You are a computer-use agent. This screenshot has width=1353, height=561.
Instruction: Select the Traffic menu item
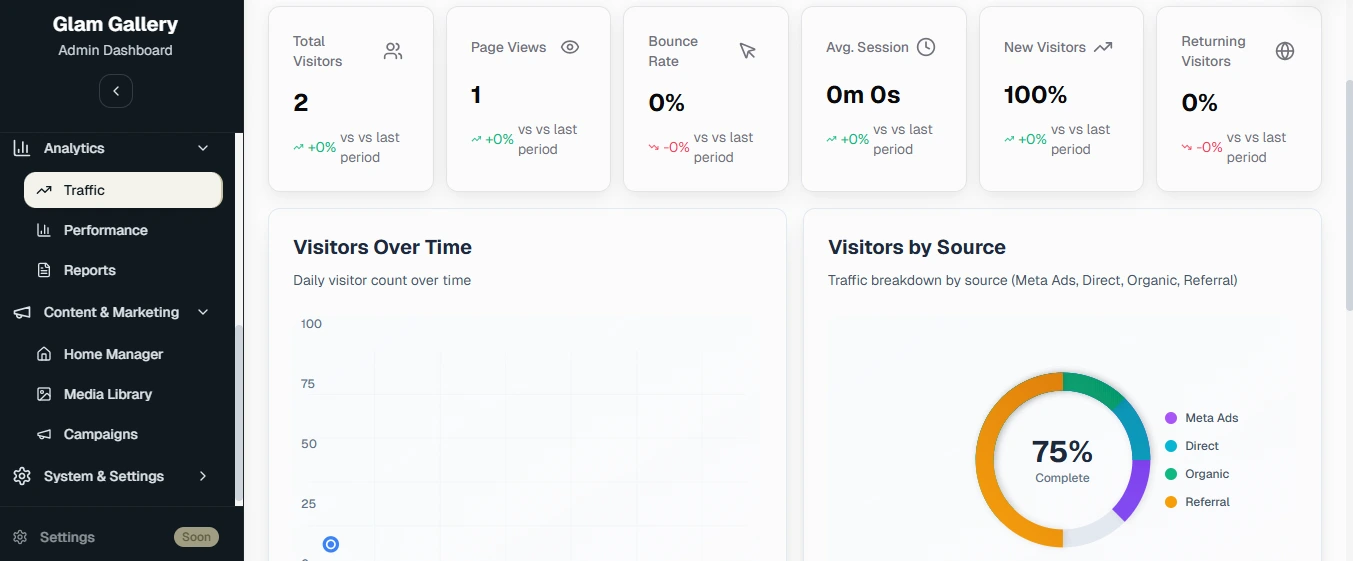point(122,190)
